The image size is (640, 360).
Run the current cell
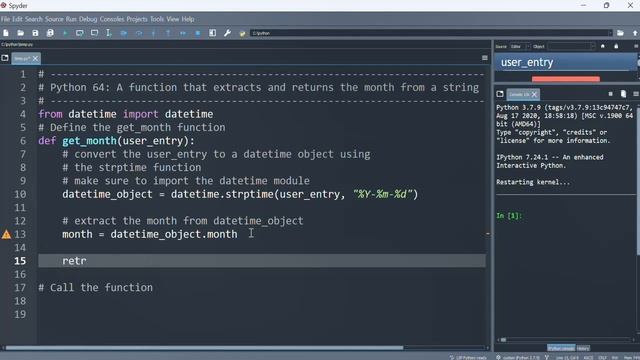click(80, 33)
